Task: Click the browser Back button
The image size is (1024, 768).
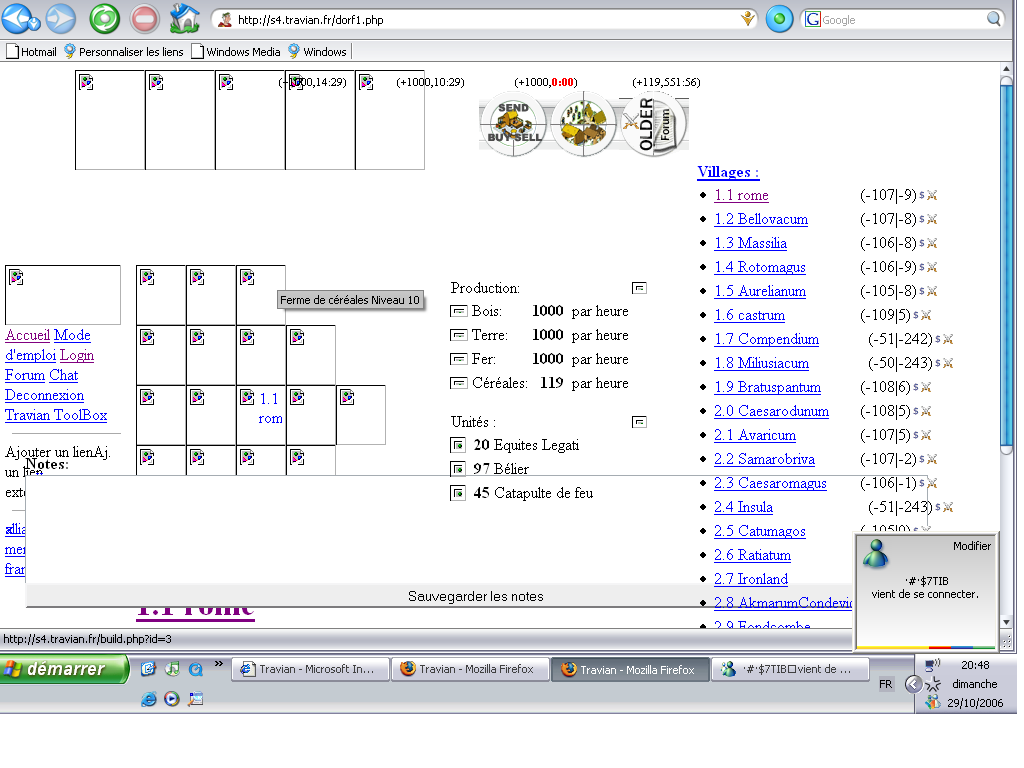Action: 17,18
